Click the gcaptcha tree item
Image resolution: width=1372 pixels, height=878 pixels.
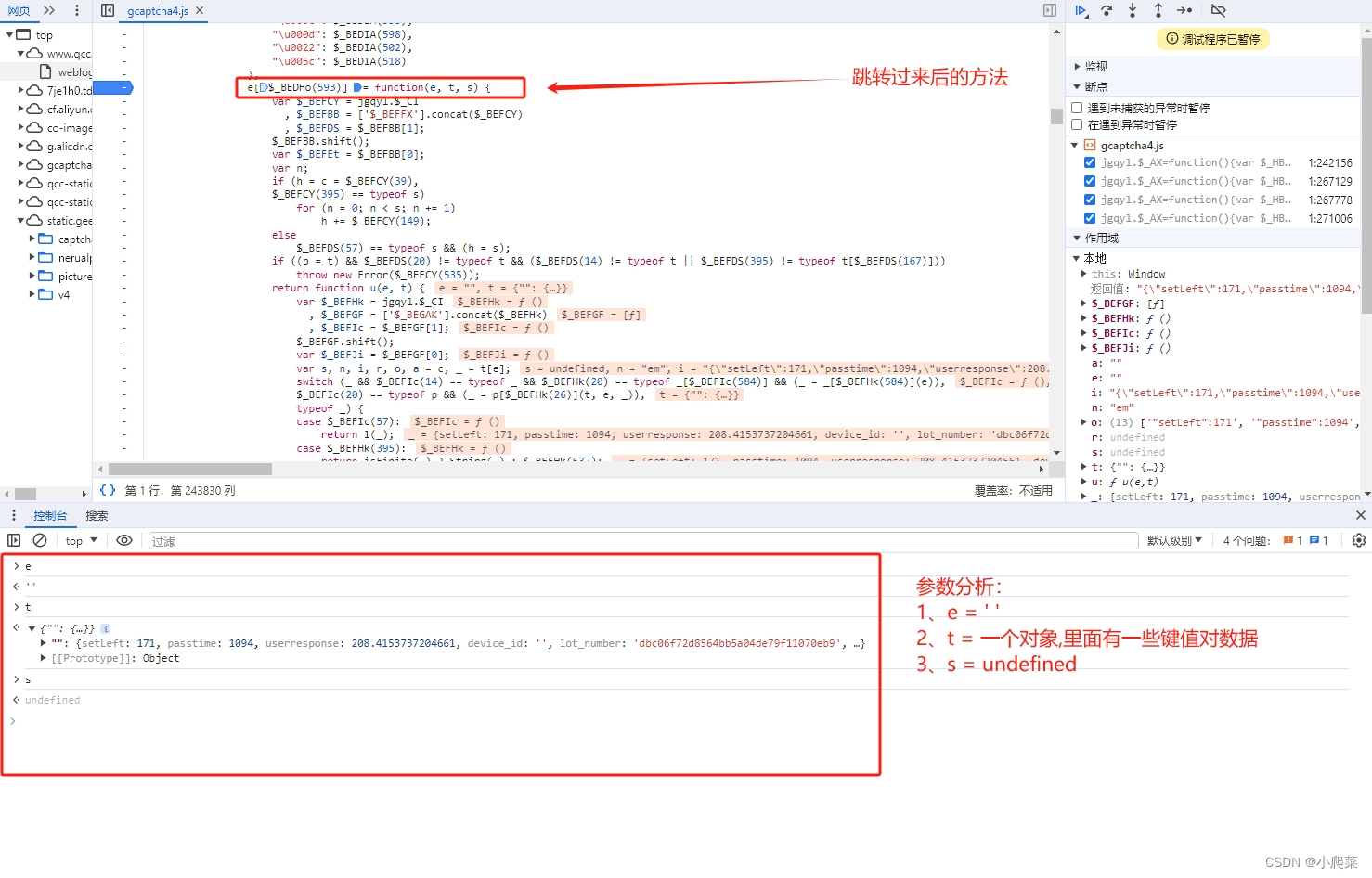[59, 165]
